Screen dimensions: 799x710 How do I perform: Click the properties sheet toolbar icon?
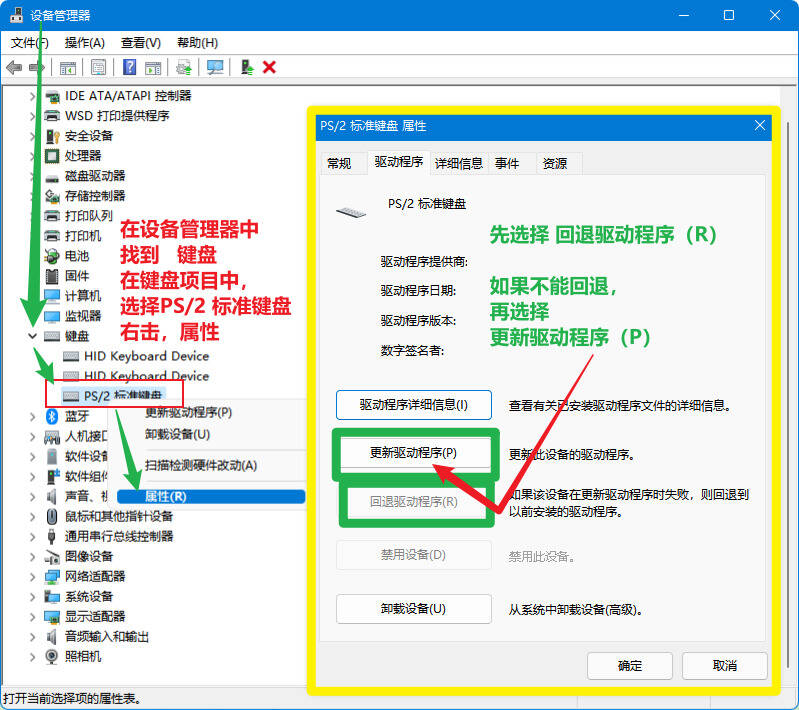98,67
